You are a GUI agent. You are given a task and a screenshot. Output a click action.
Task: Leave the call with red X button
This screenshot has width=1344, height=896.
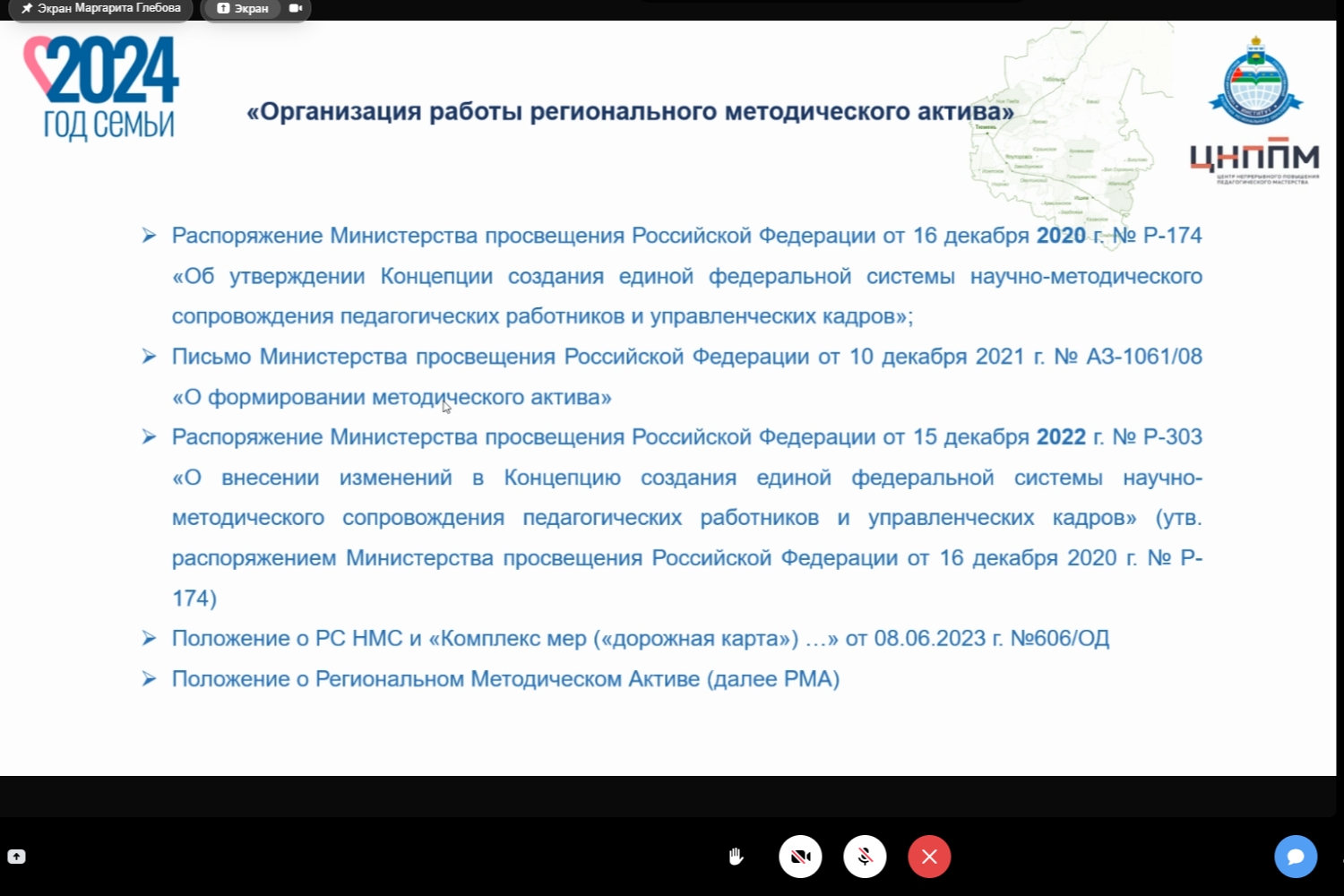coord(929,857)
